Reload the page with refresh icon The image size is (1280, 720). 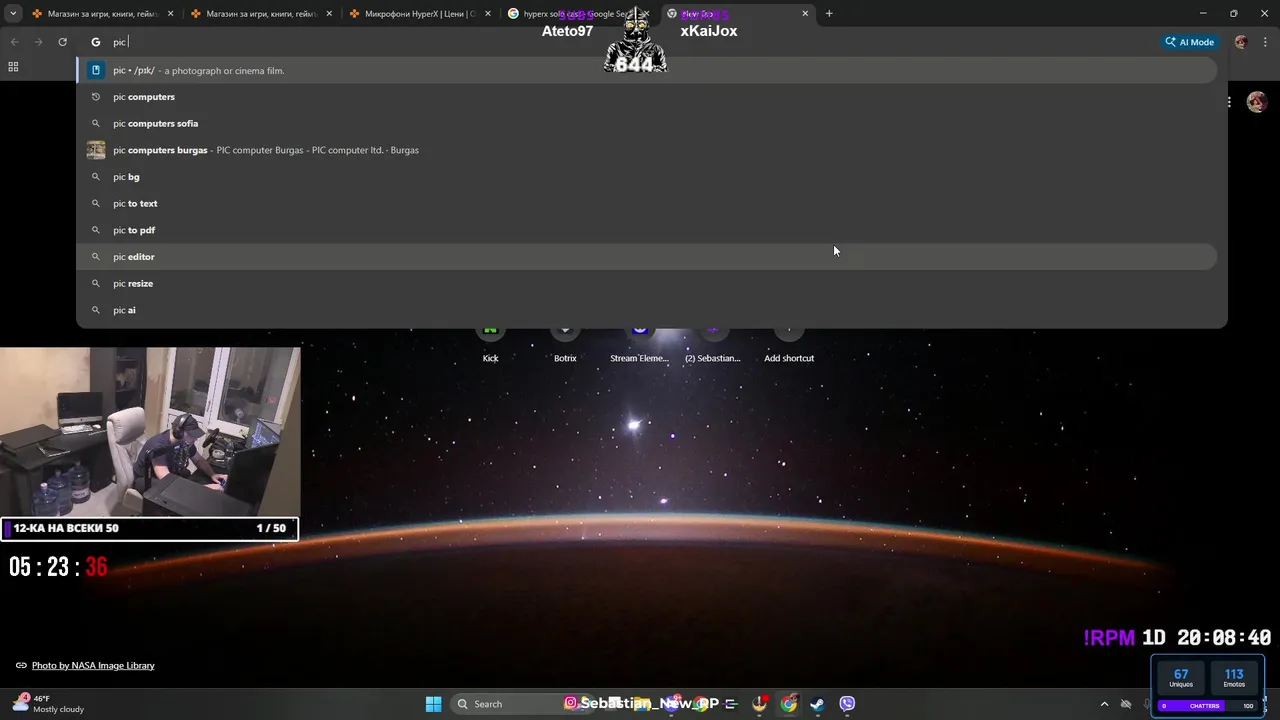62,42
